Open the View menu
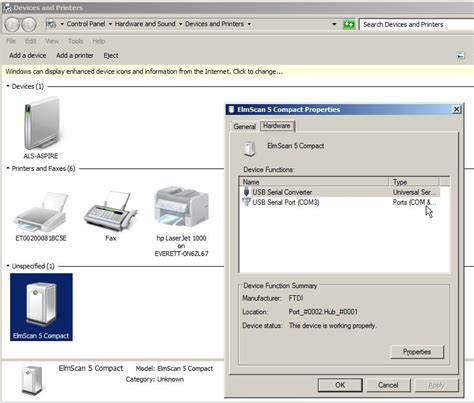474x403 pixels. point(52,41)
